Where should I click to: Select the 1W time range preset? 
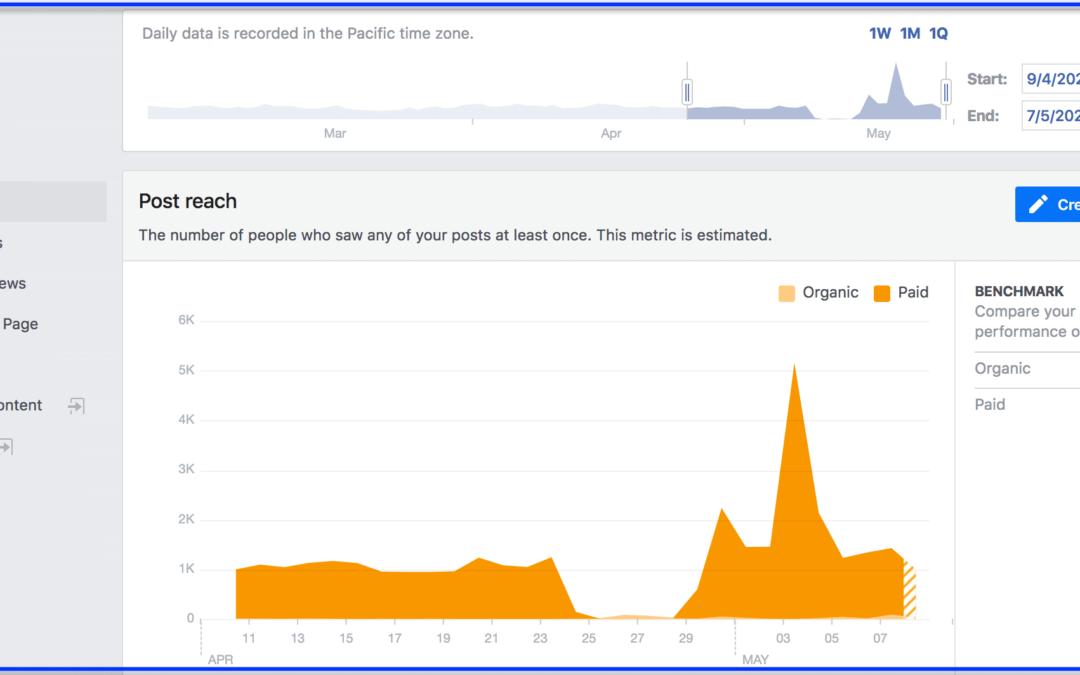[x=879, y=33]
